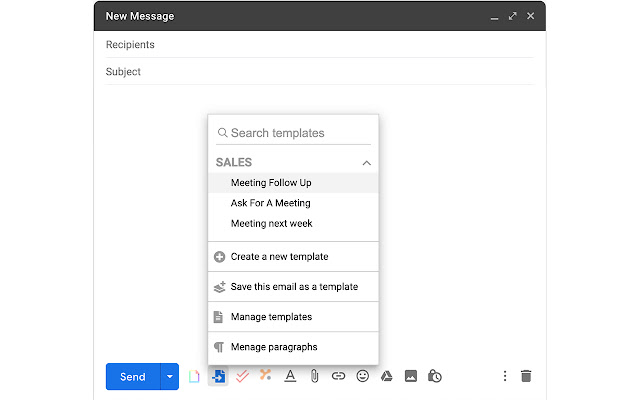This screenshot has height=400, width=640.
Task: Click into the Subject field
Action: click(x=319, y=71)
